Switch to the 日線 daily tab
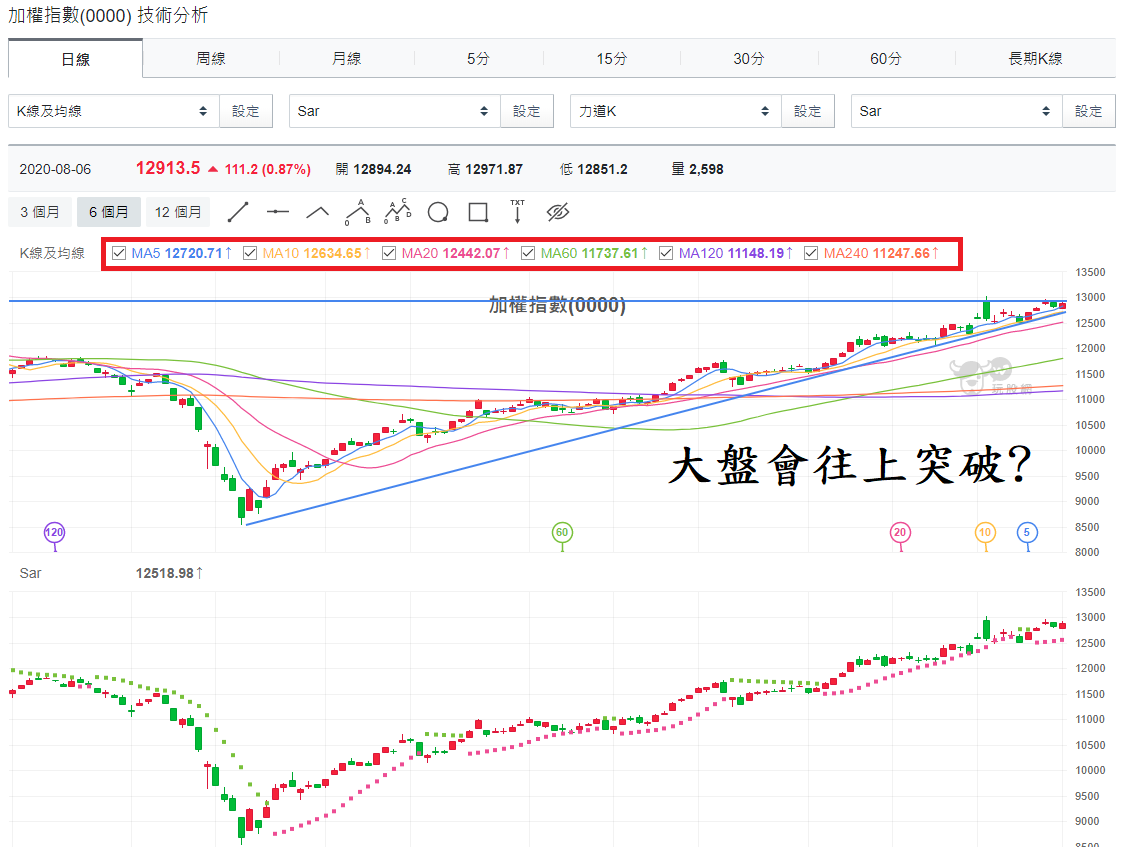Viewport: 1126px width, 847px height. 75,59
